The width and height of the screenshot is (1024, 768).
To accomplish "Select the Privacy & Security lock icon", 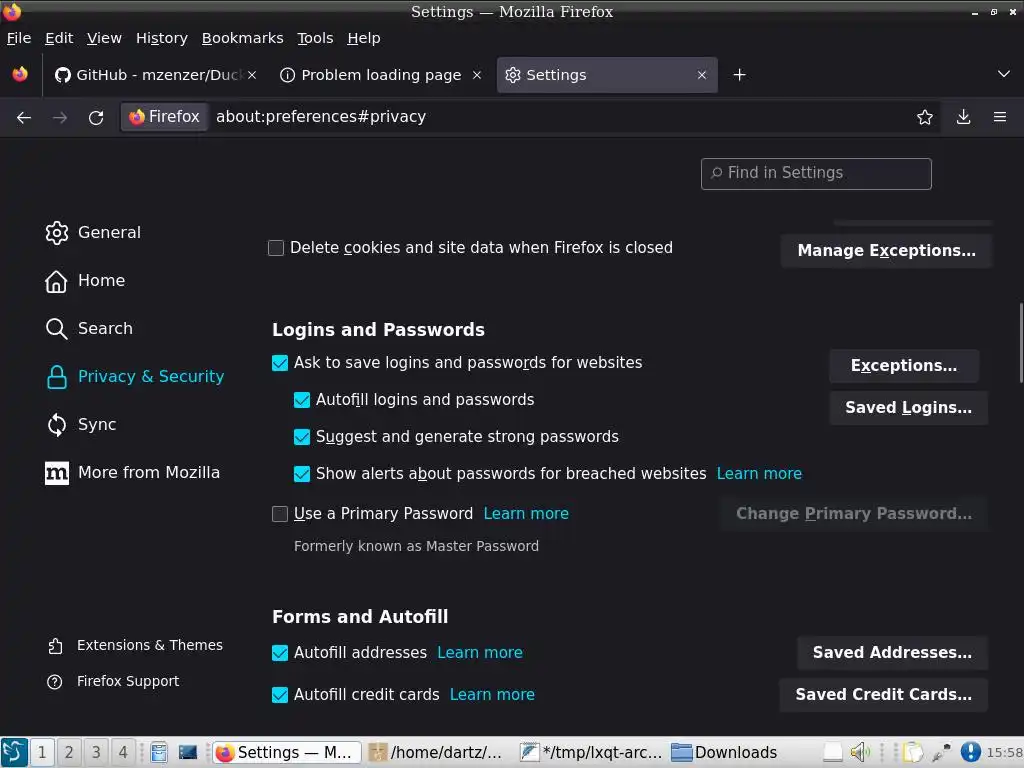I will (57, 377).
